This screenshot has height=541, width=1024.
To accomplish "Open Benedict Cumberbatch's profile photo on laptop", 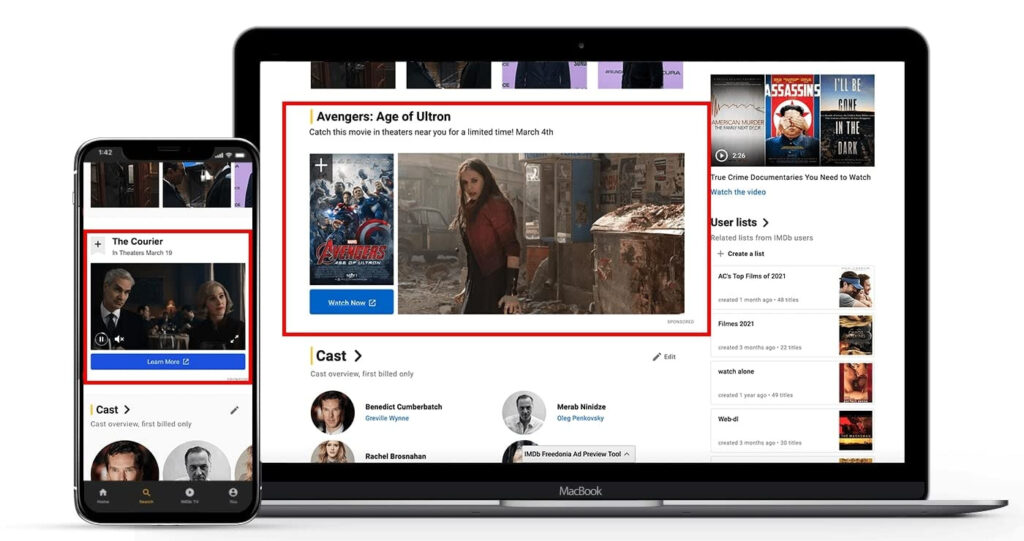I will (x=332, y=412).
